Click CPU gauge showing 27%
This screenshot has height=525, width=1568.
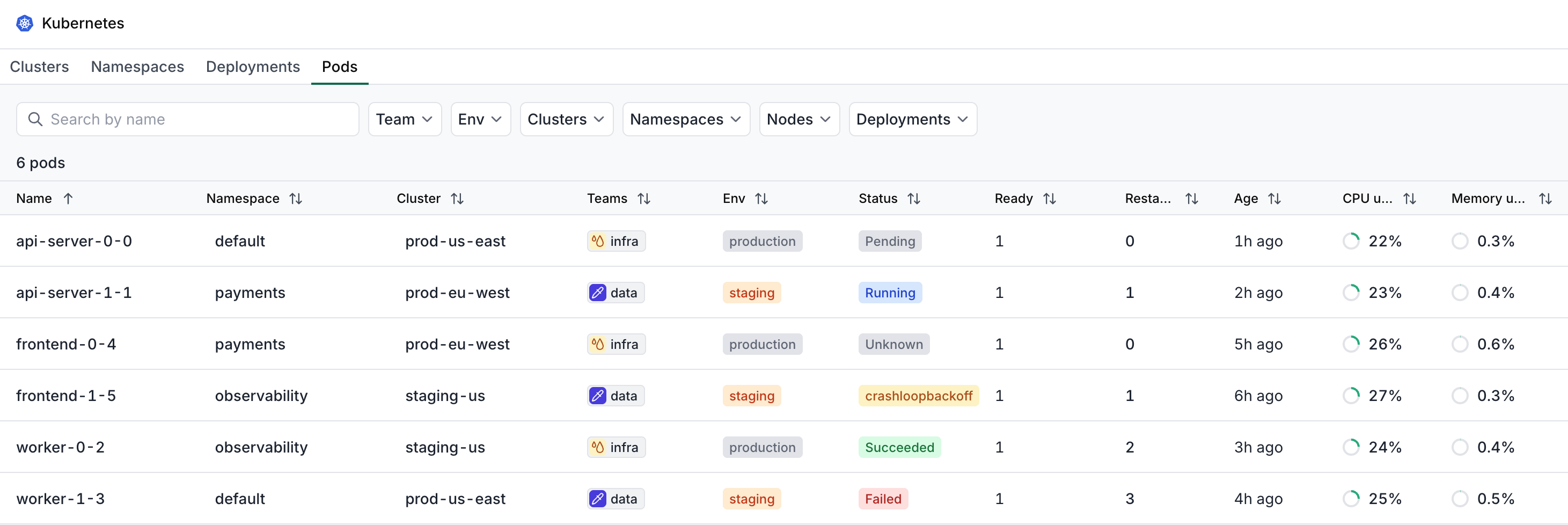(x=1351, y=396)
